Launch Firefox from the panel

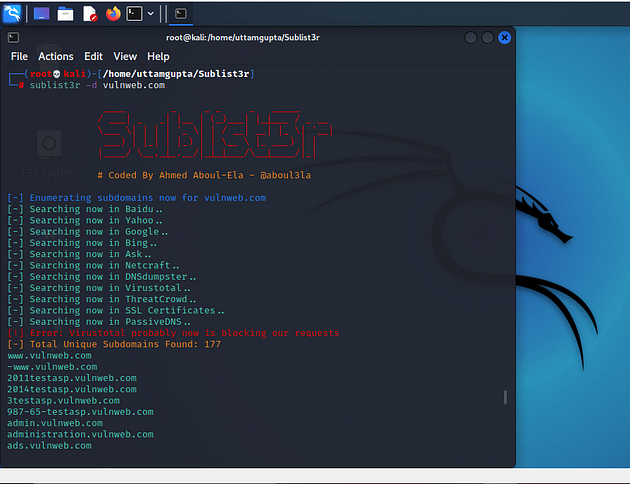tap(113, 14)
